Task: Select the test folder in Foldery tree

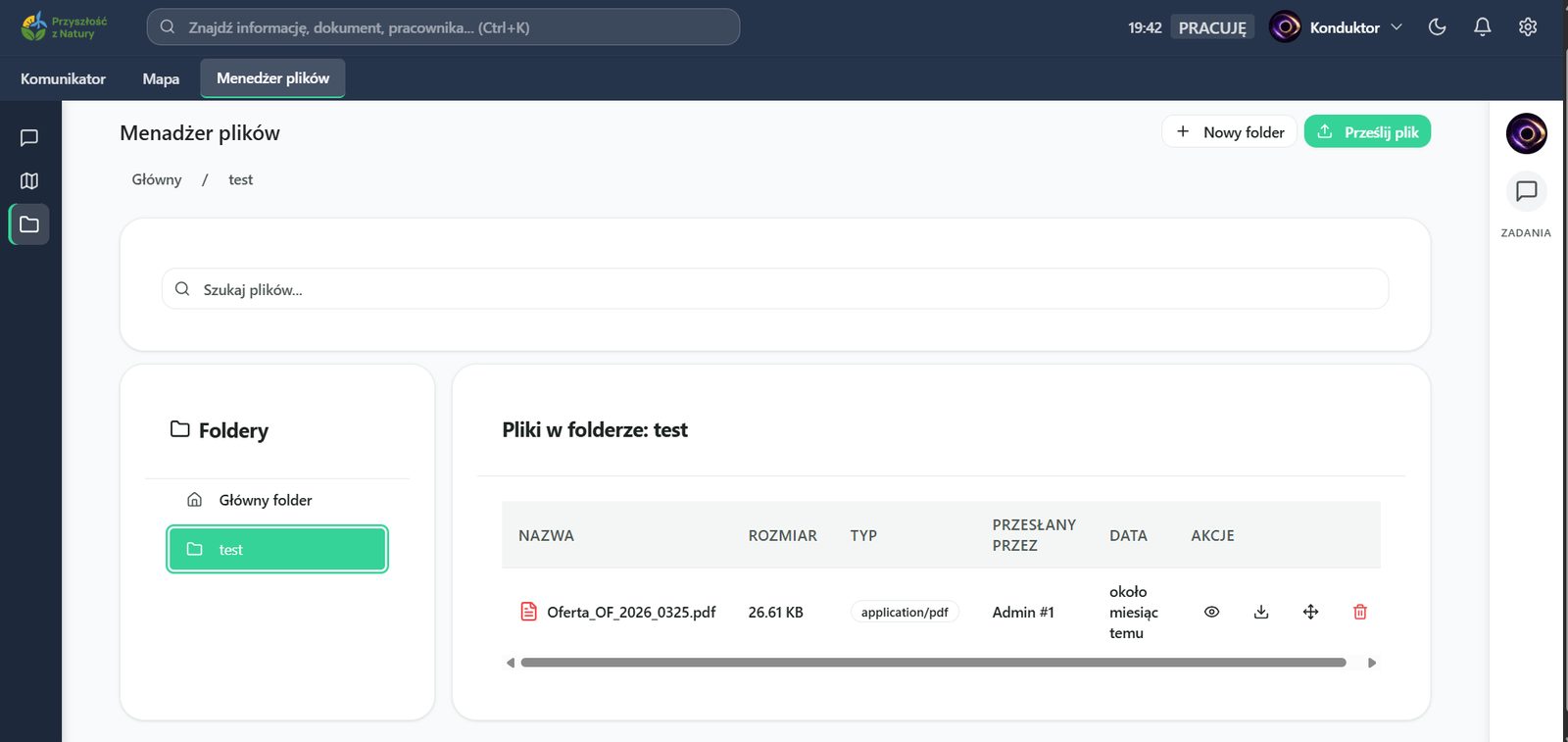Action: pos(277,549)
